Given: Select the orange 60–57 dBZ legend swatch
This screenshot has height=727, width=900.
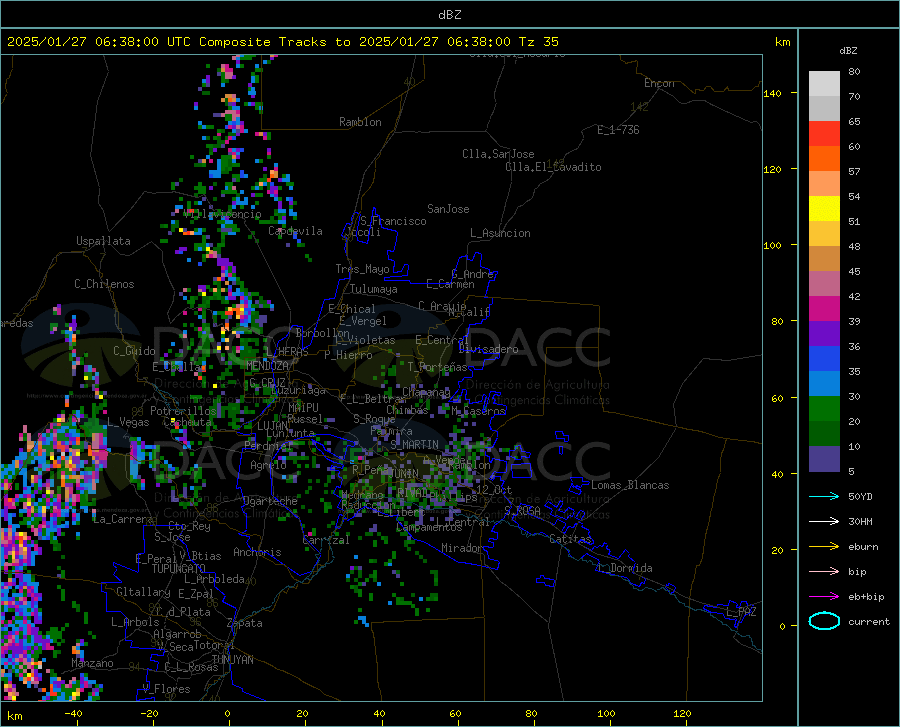Looking at the screenshot, I should 824,159.
